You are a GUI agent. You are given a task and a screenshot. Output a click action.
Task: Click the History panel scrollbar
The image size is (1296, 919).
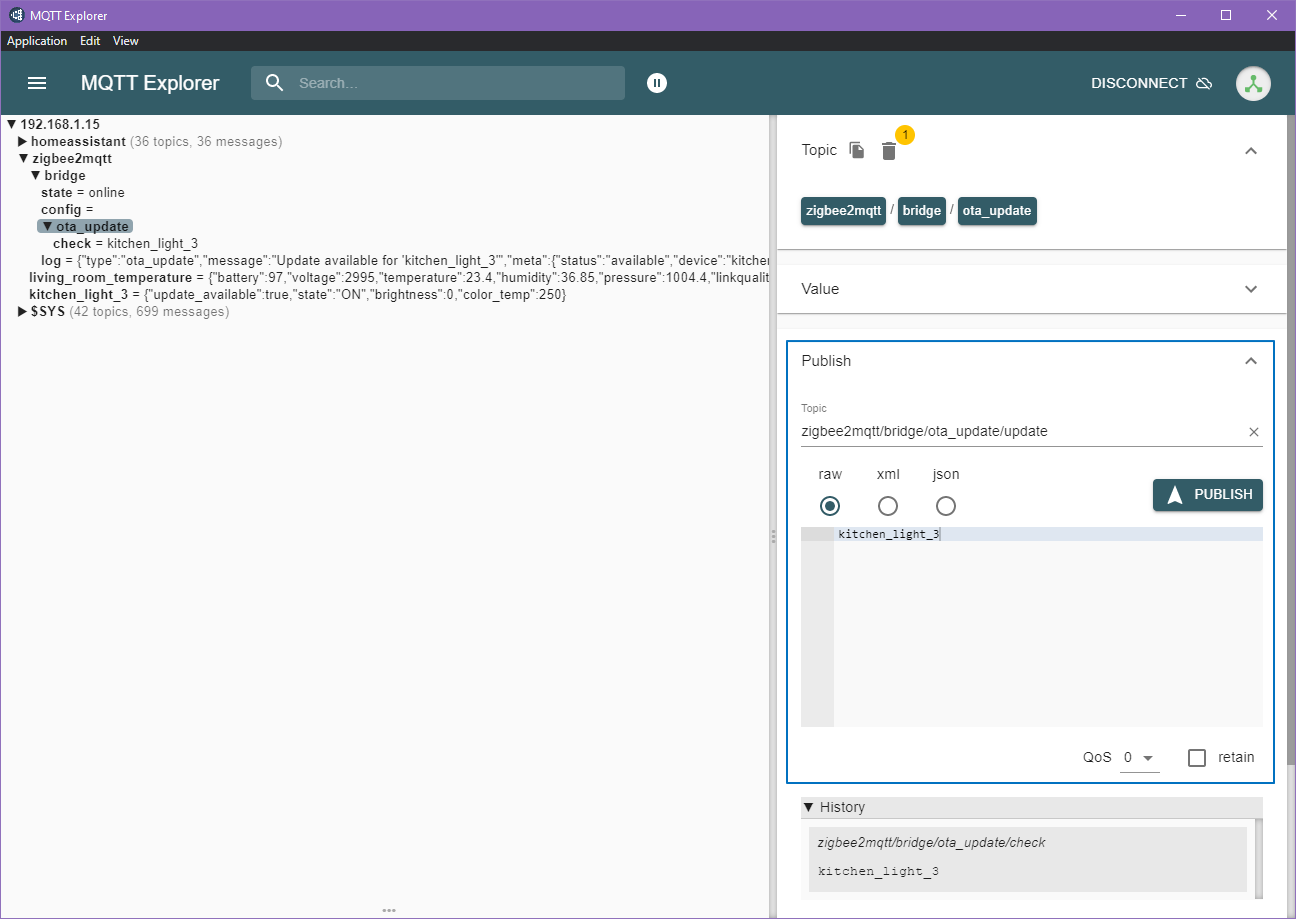[x=1258, y=858]
